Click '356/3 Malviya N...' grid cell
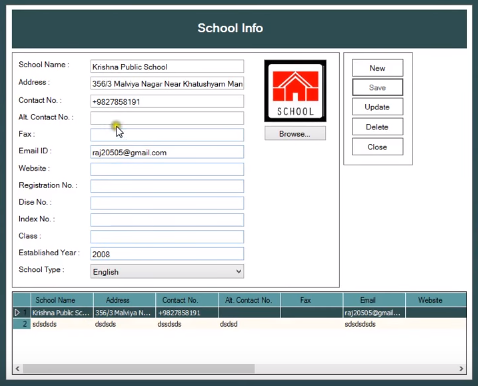The image size is (478, 386). click(124, 313)
